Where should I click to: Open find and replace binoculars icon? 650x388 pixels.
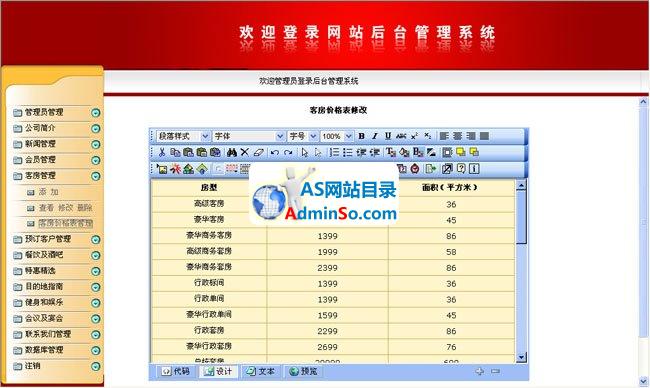[x=232, y=152]
